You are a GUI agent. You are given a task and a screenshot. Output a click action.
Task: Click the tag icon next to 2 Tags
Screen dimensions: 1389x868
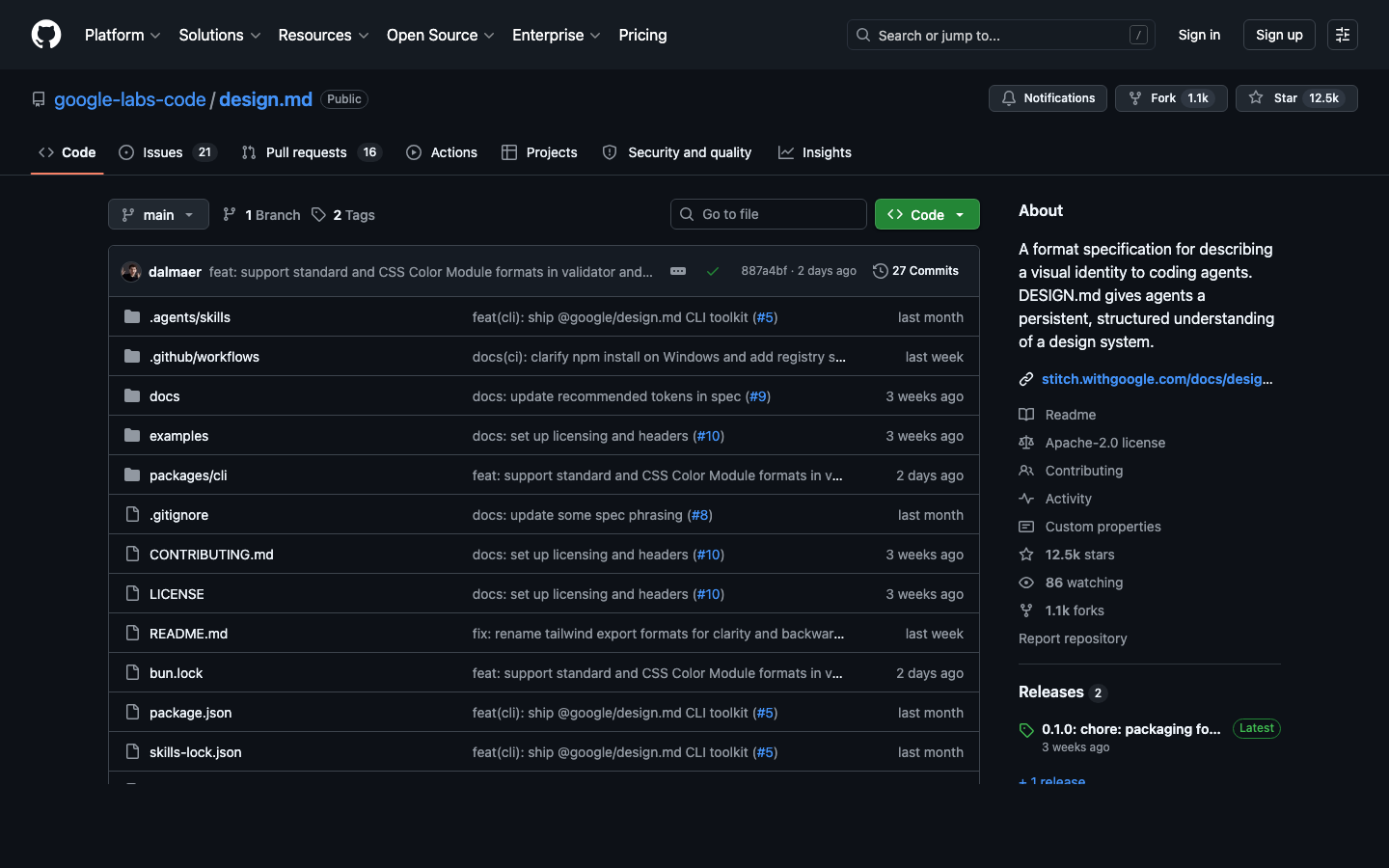point(318,214)
